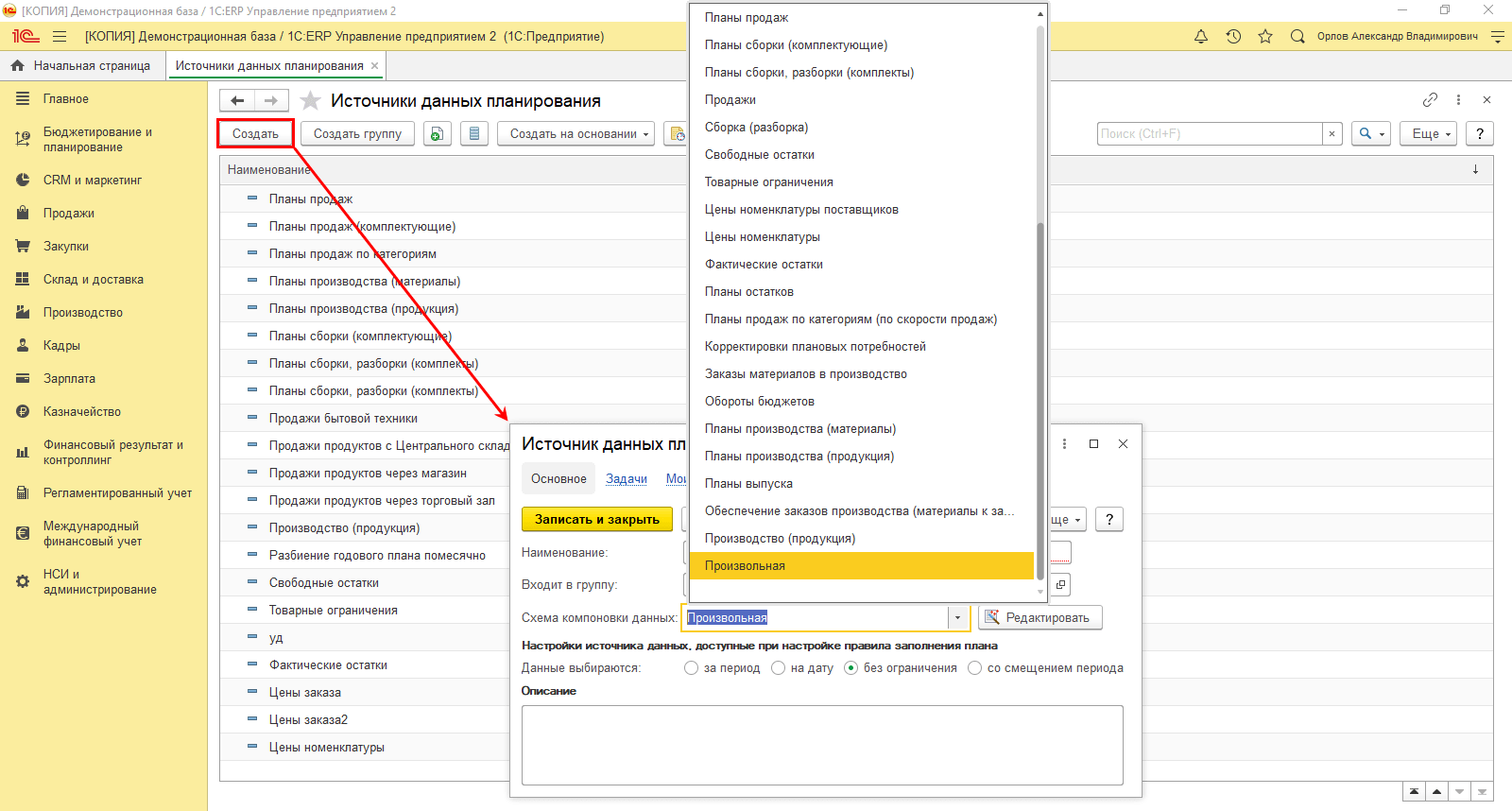This screenshot has width=1512, height=811.
Task: Choose Свободные остатки in the dropdown list
Action: coord(862,154)
